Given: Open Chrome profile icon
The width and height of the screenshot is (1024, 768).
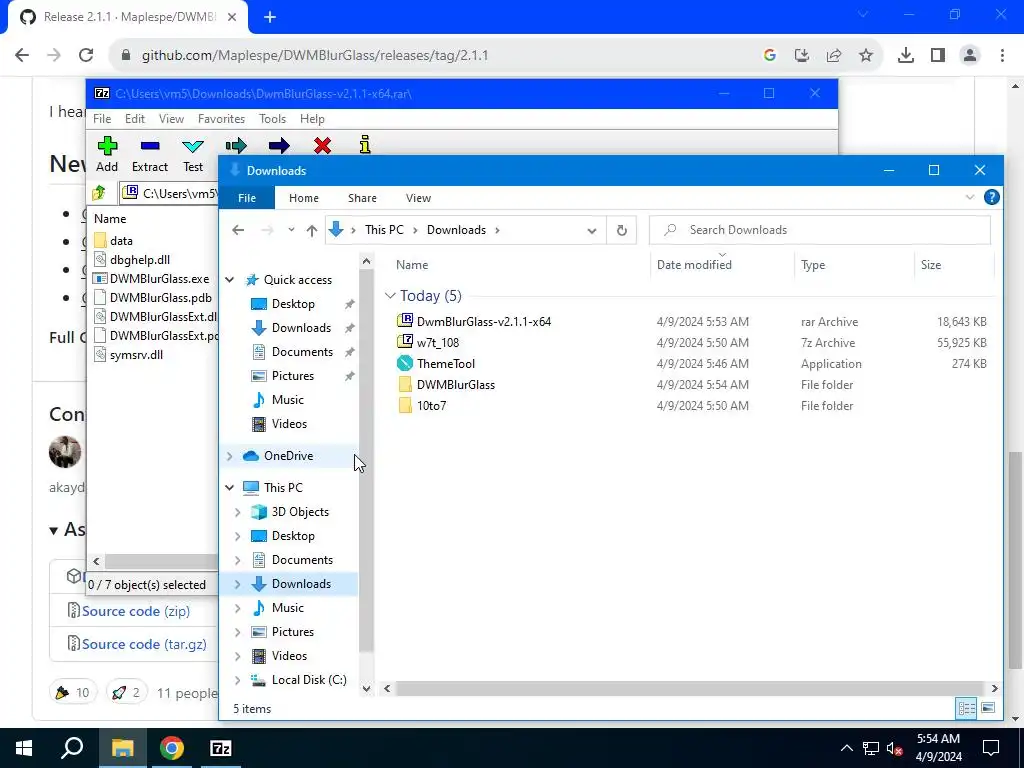Looking at the screenshot, I should 970,55.
